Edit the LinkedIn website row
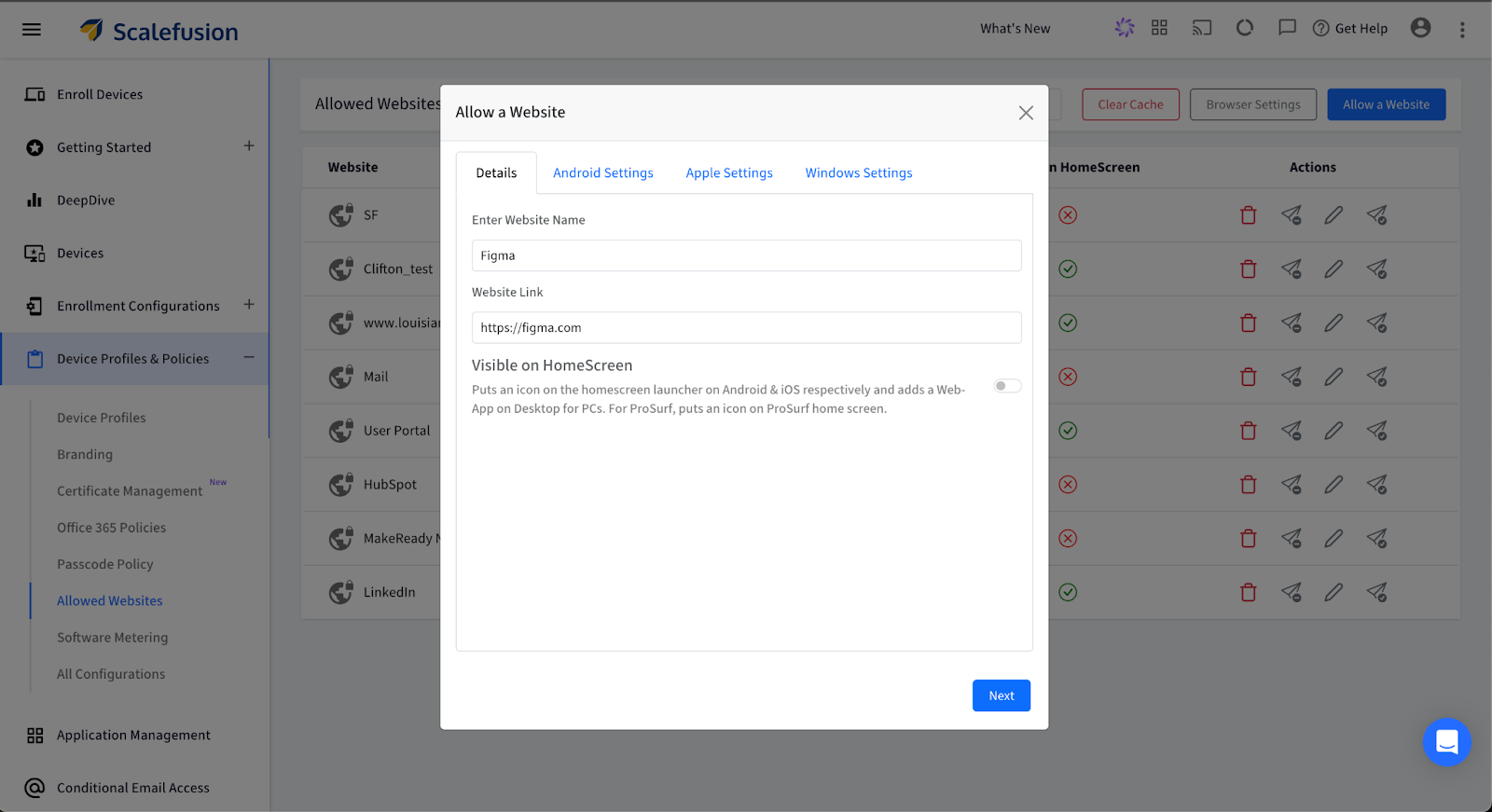This screenshot has width=1492, height=812. 1333,592
